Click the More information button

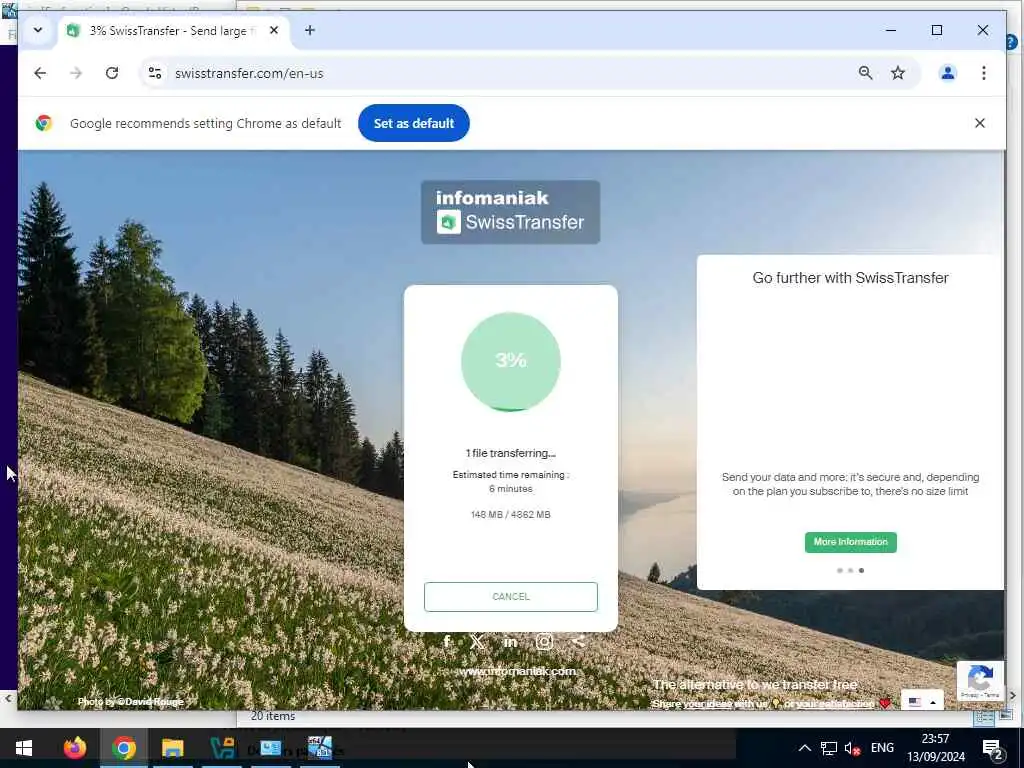coord(850,542)
